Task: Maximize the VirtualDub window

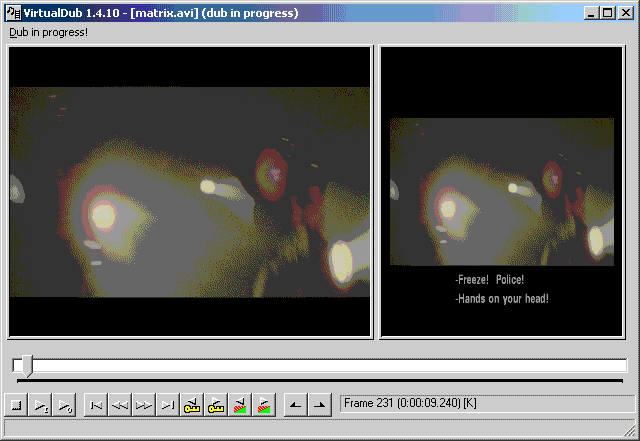Action: pyautogui.click(x=607, y=13)
